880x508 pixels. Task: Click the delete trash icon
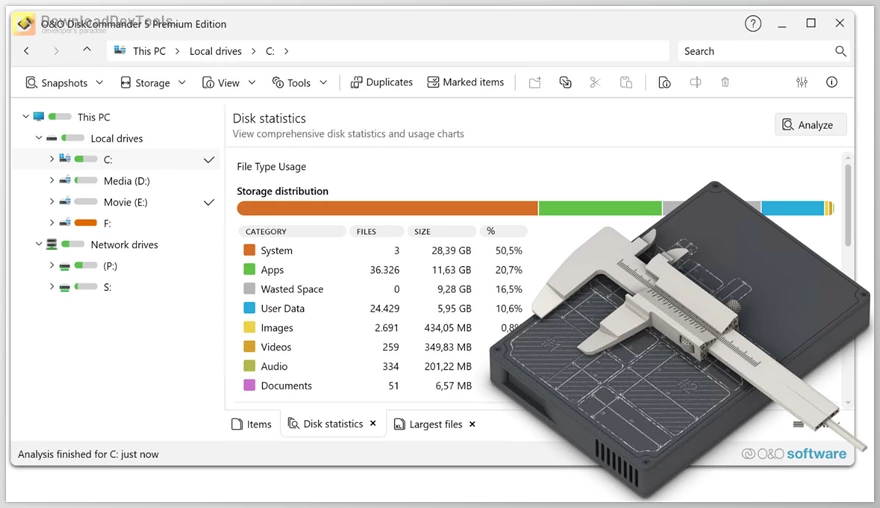tap(725, 83)
